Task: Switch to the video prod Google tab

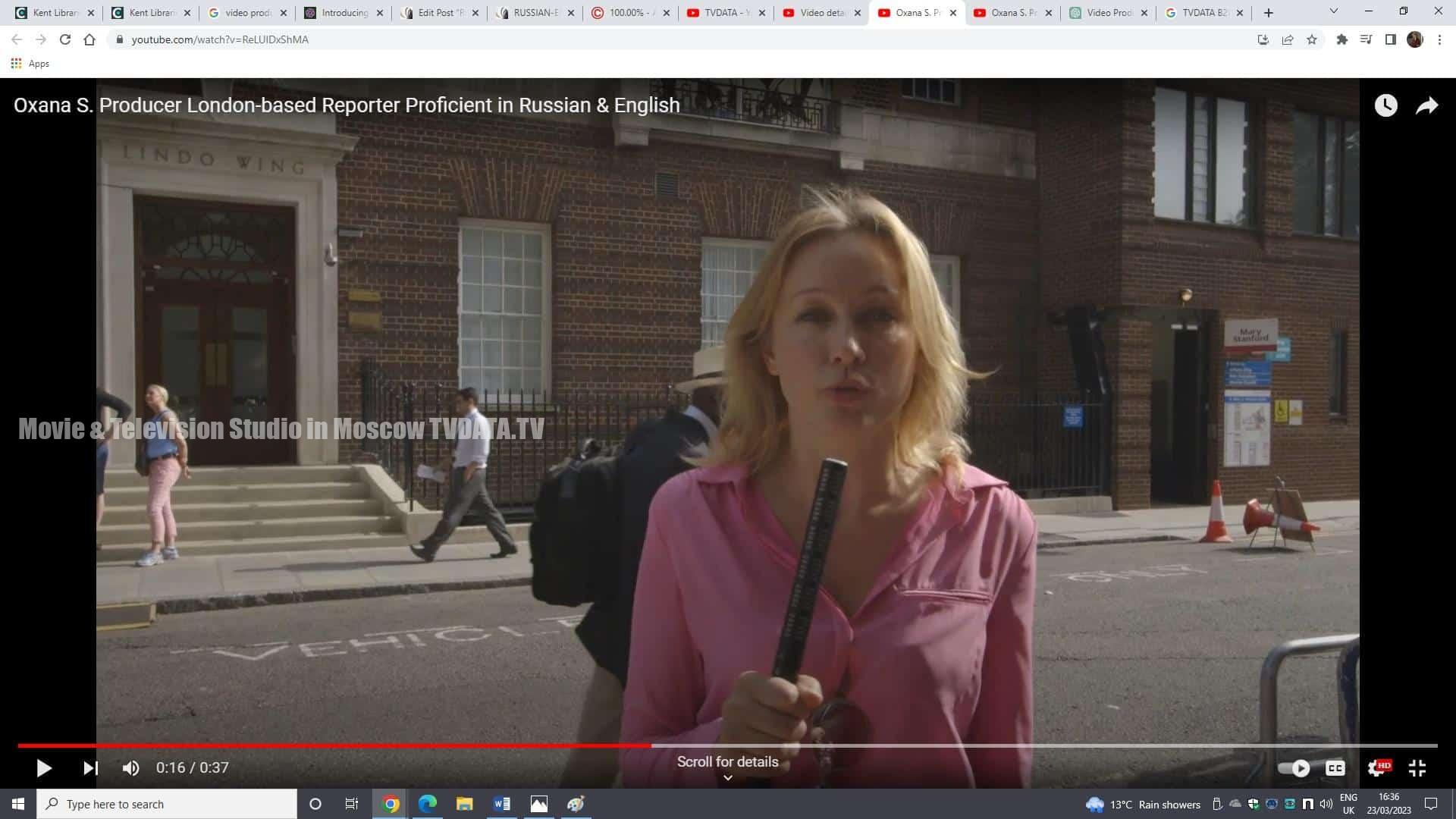Action: click(247, 13)
